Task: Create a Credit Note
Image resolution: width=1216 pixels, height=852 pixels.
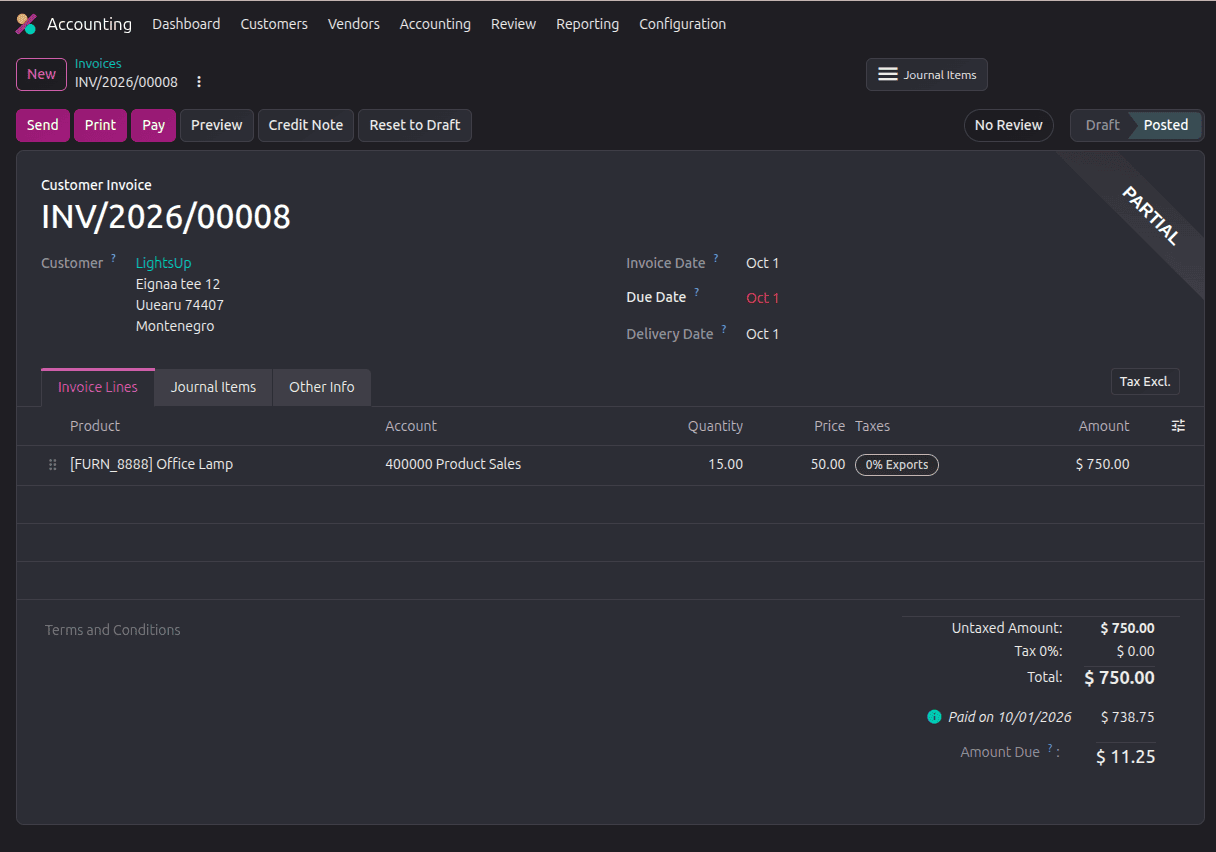Action: [x=306, y=125]
